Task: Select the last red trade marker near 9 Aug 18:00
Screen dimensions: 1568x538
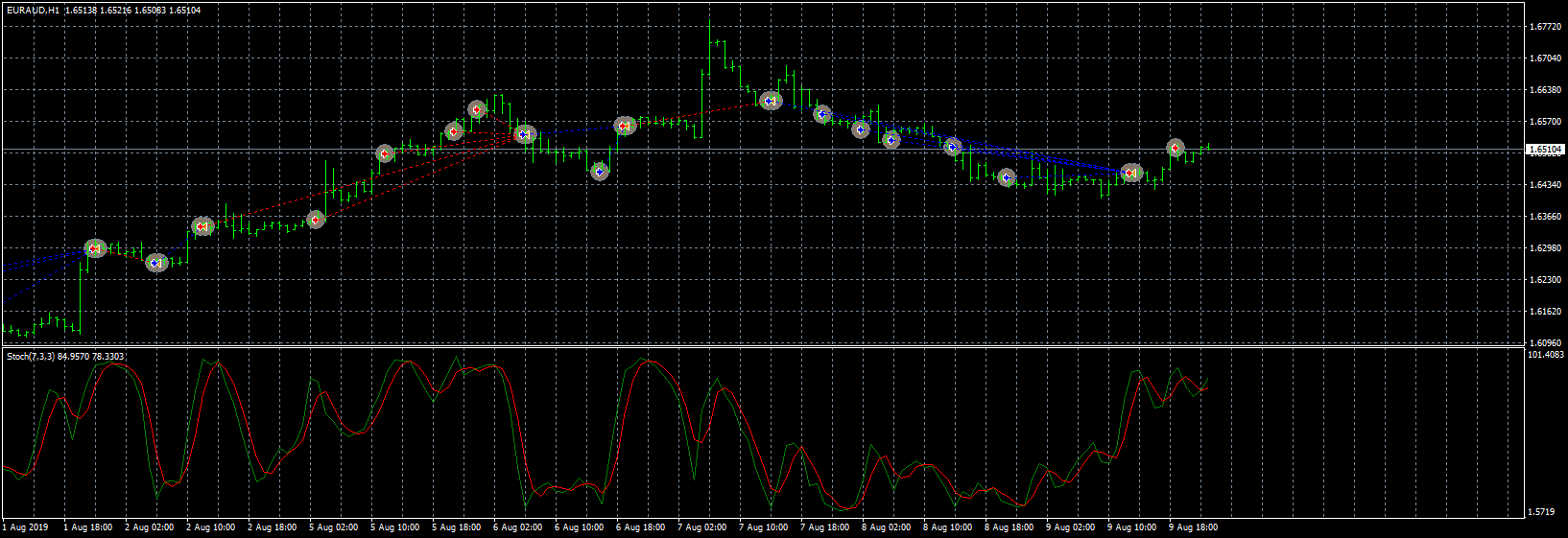Action: click(1176, 148)
